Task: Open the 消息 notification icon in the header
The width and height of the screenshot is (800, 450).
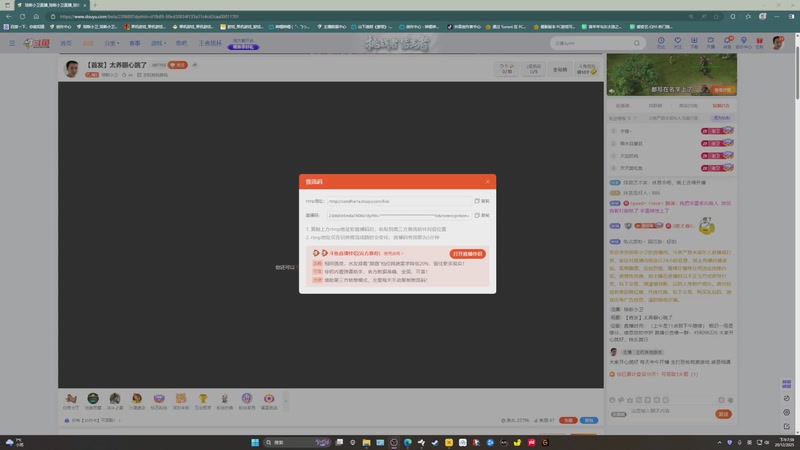Action: click(x=727, y=42)
